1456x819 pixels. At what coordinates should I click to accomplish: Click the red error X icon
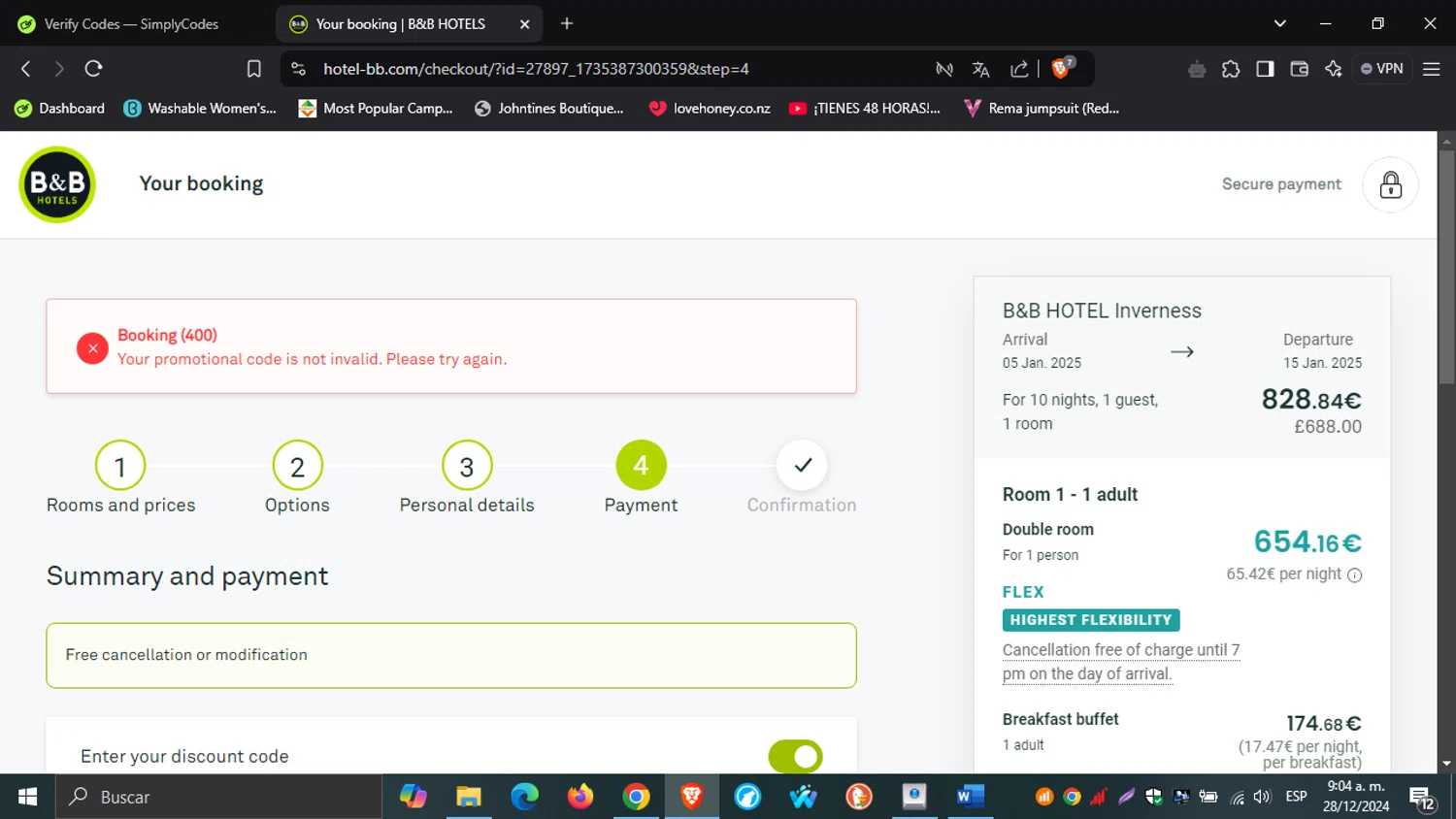(92, 347)
